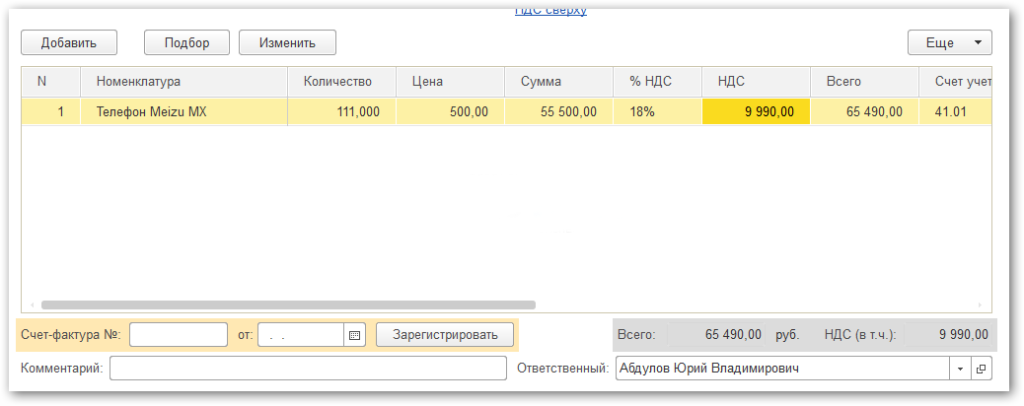Click the Счет учета column header
The height and width of the screenshot is (406, 1024).
(x=955, y=82)
